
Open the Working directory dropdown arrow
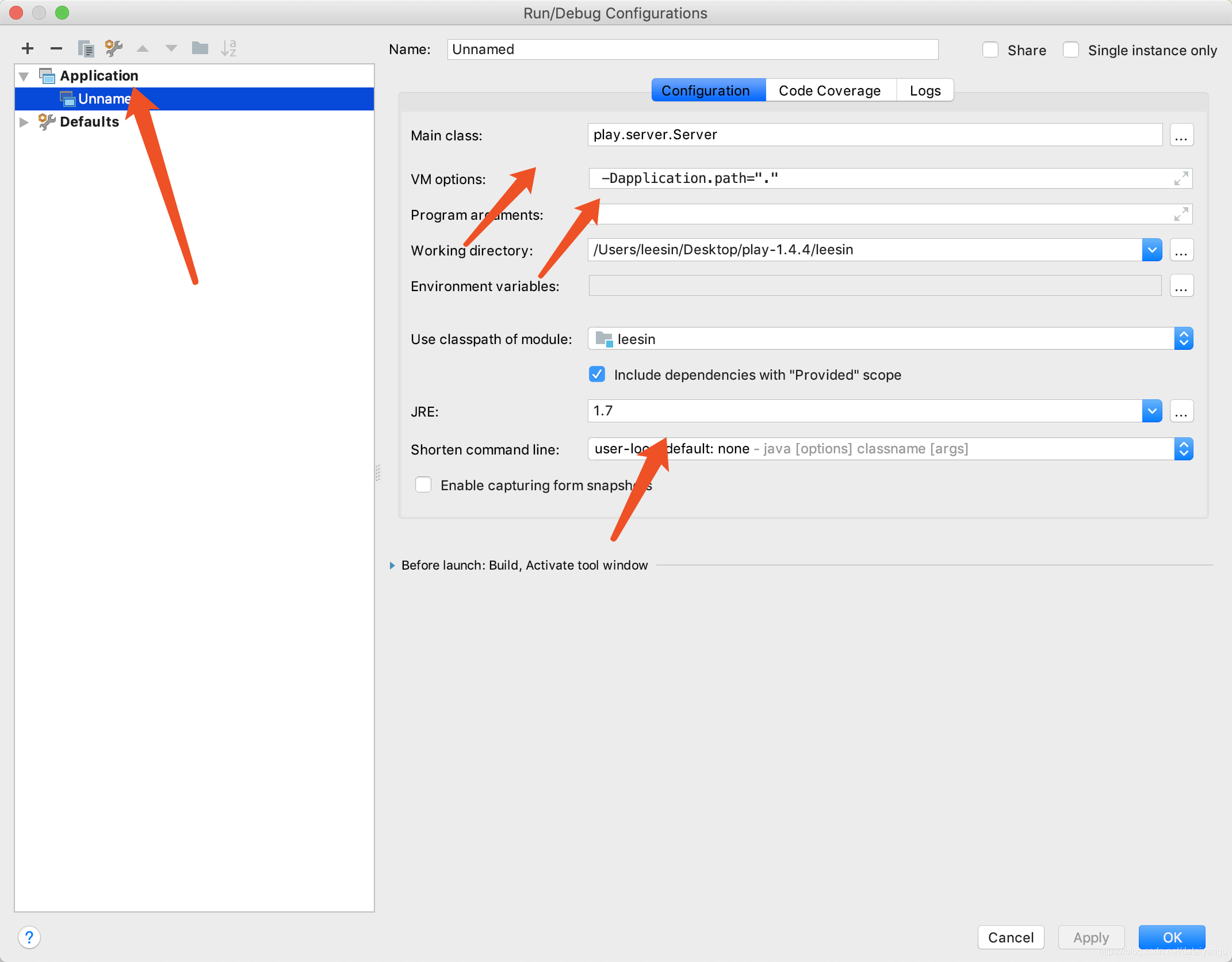click(1151, 250)
